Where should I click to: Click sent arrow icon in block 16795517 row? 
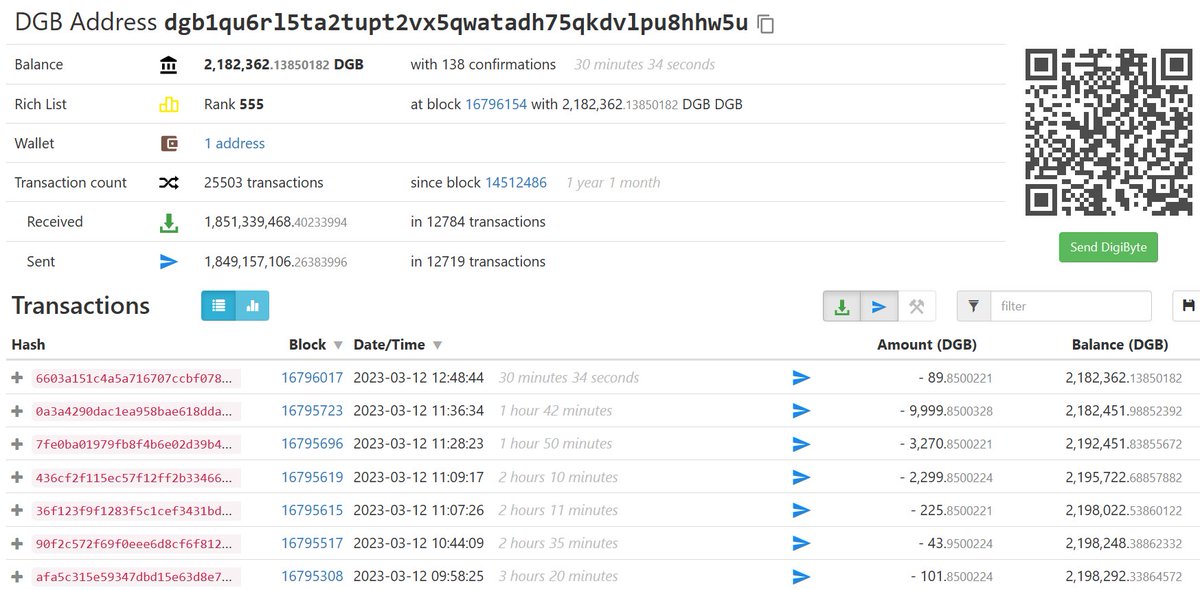coord(801,543)
